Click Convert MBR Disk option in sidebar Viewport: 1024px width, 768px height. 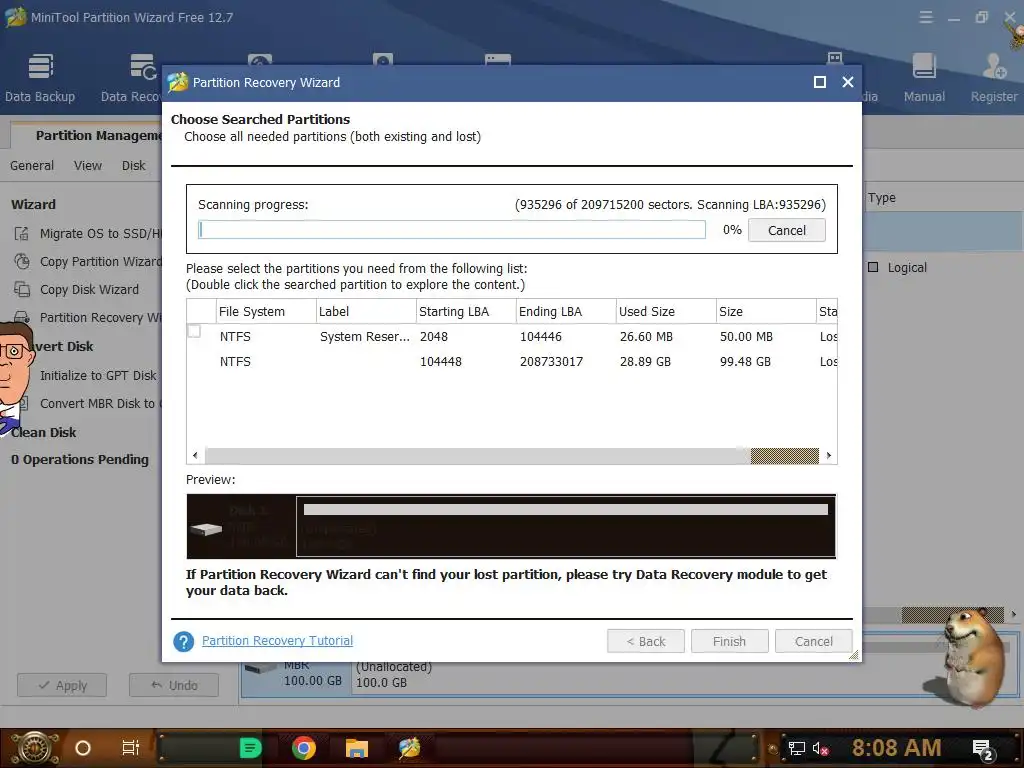coord(100,404)
